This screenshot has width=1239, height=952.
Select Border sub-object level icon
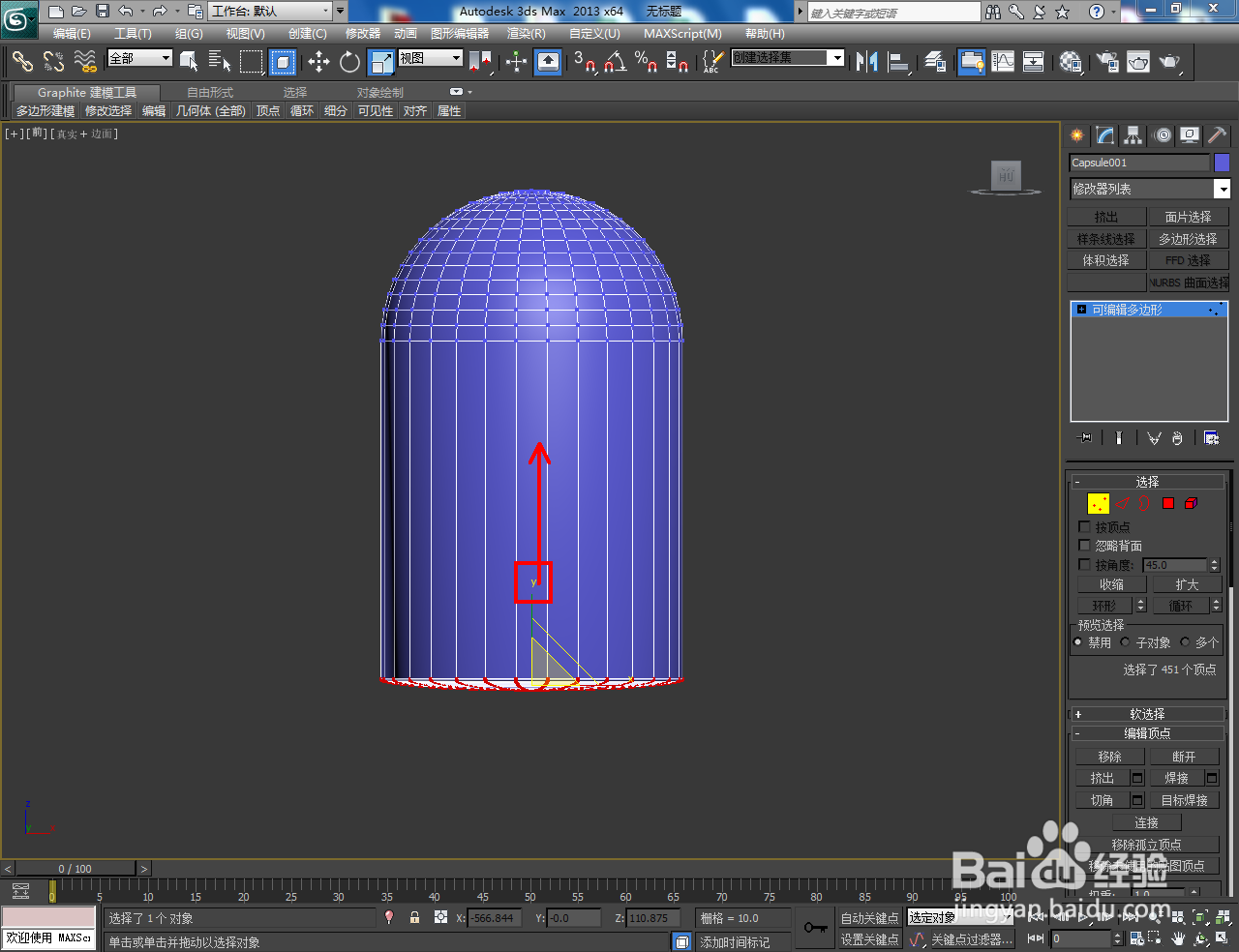(1145, 503)
